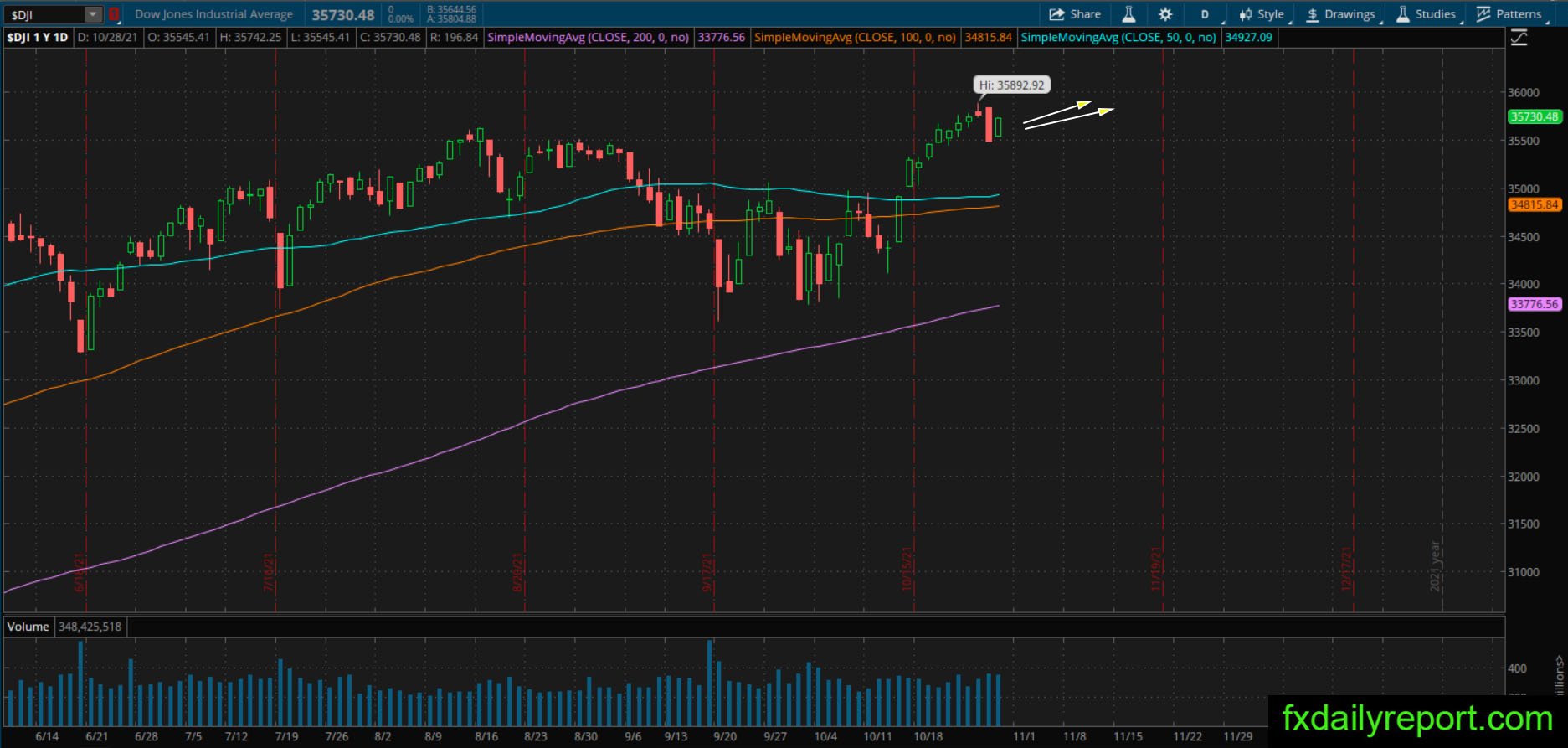Click the 50 SMA value 34927.09
Screen dimensions: 1568x748
(1249, 38)
